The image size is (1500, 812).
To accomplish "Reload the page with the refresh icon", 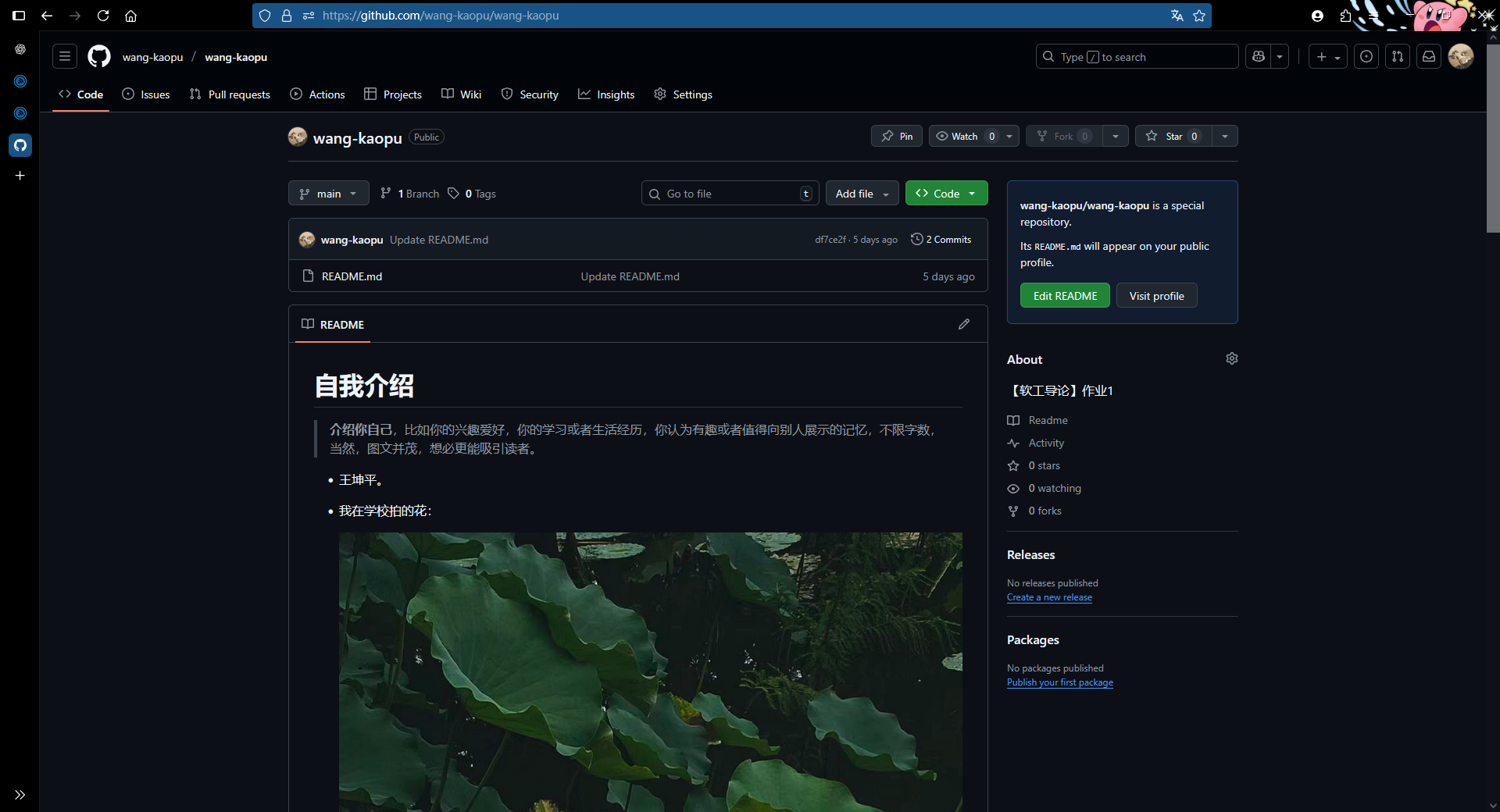I will [103, 16].
